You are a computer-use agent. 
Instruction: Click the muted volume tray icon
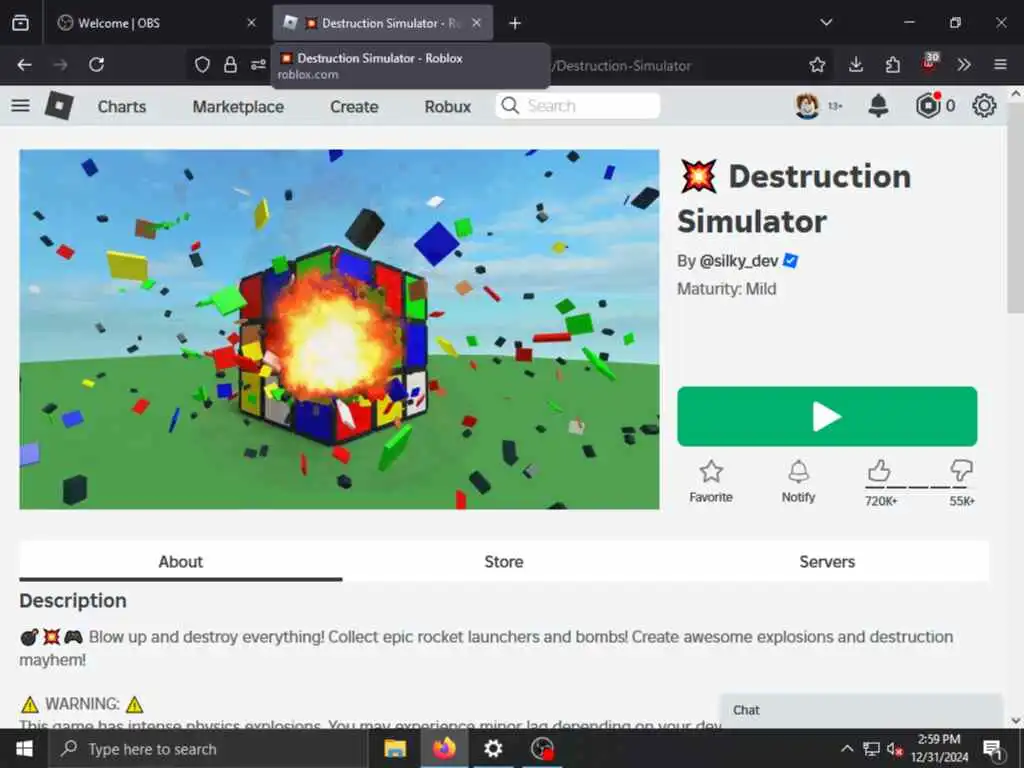895,748
